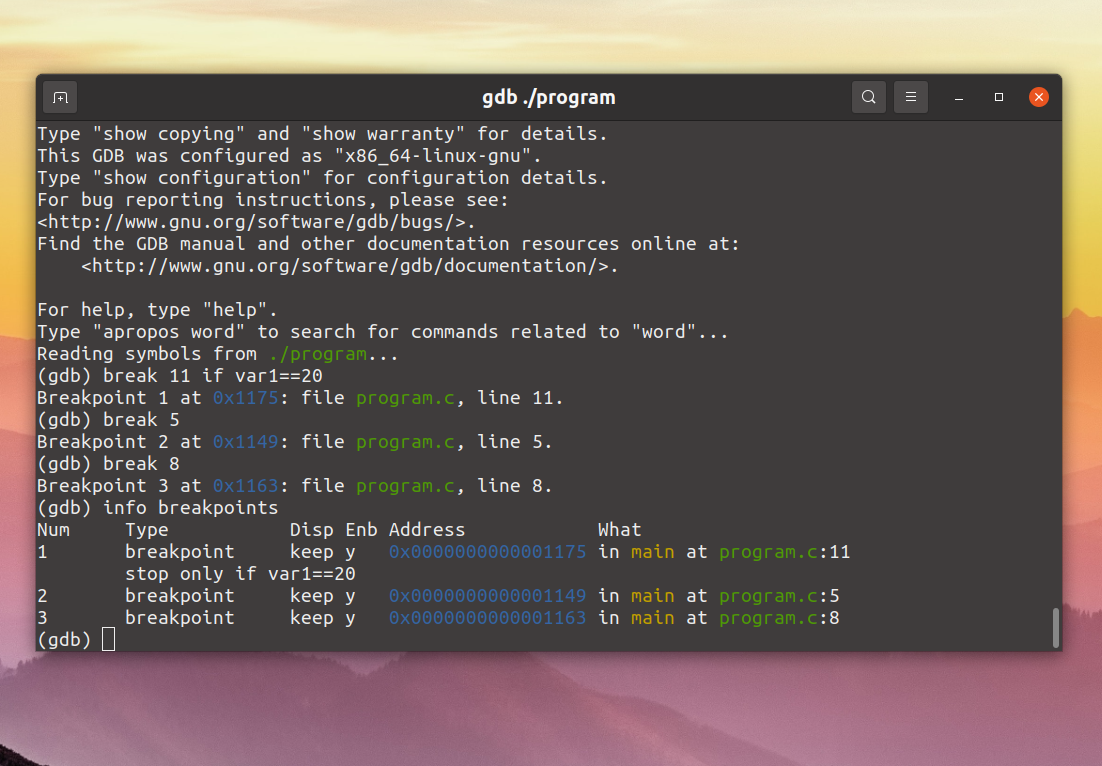Click 'stop only if var1==20' condition

coord(240,574)
